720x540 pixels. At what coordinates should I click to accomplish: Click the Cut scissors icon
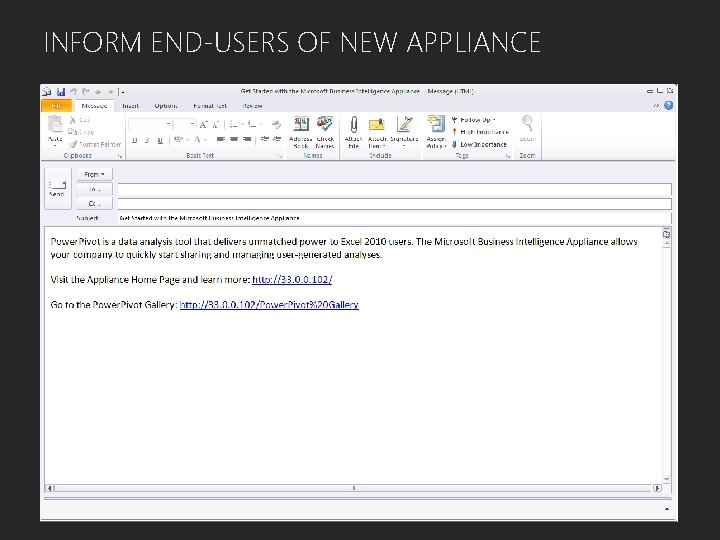point(73,120)
